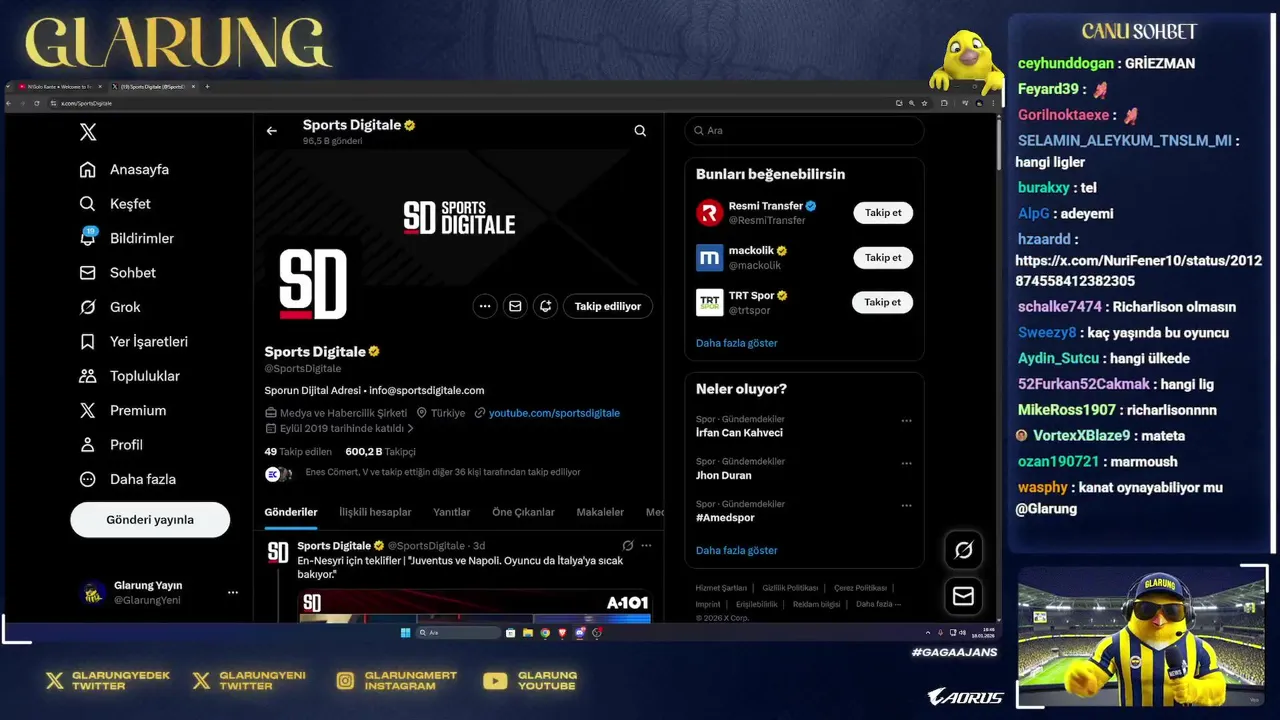
Task: Switch to the Makaleler tab
Action: pyautogui.click(x=600, y=512)
